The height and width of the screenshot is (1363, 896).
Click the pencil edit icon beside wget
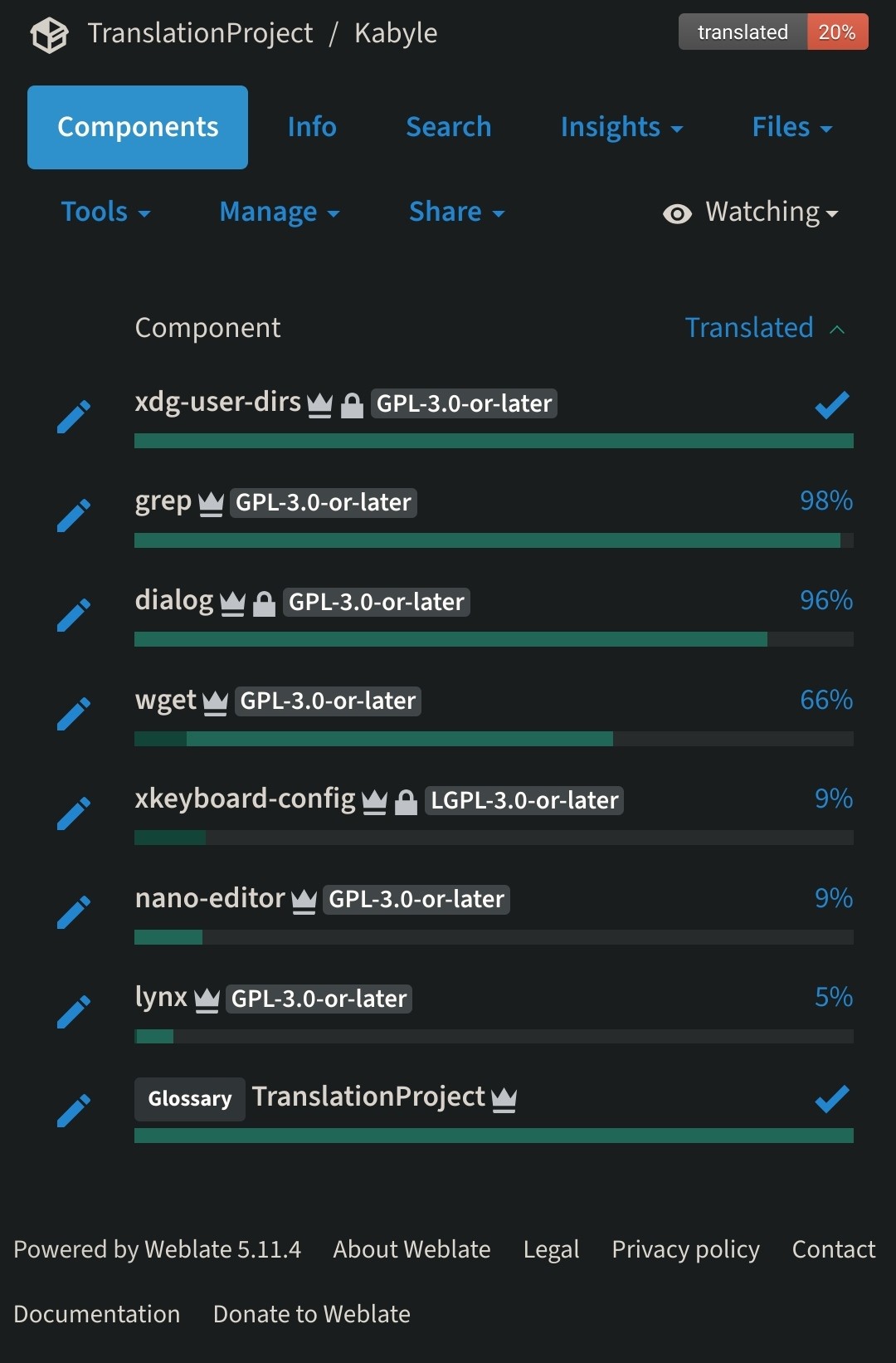[x=74, y=714]
